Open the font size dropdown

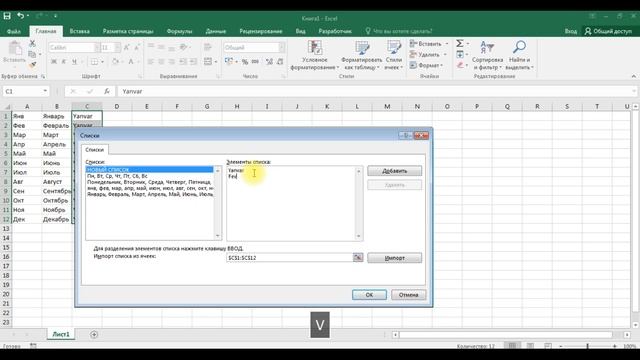pos(118,48)
